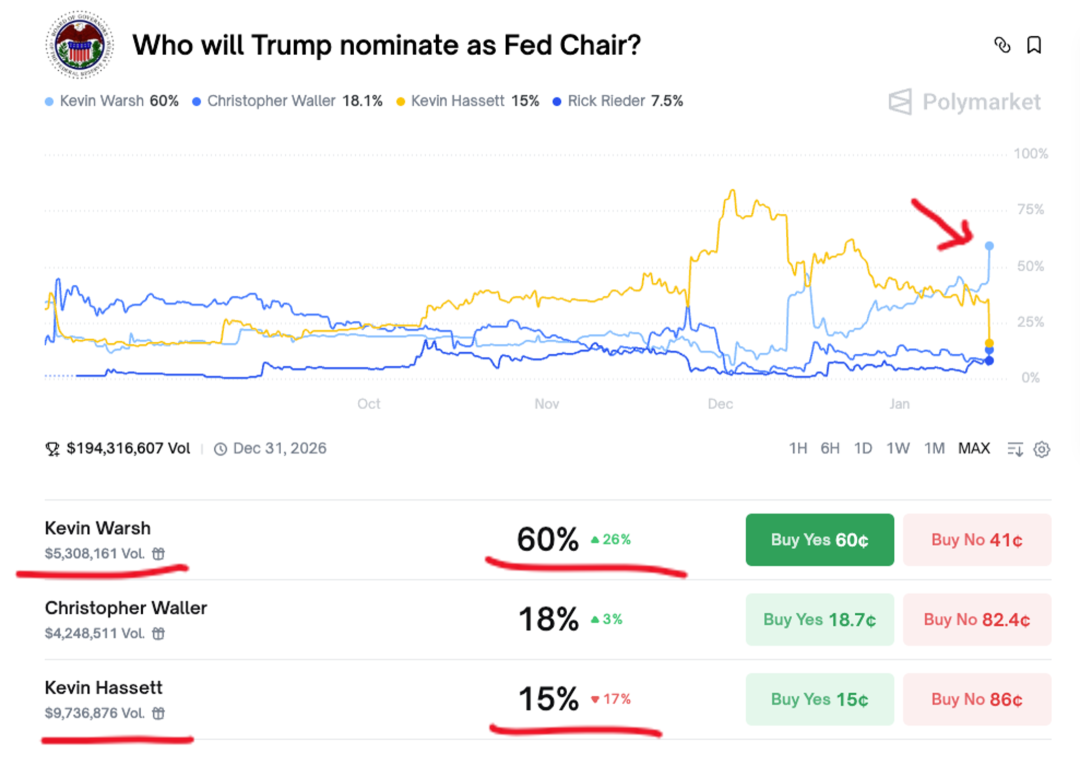This screenshot has width=1080, height=757.
Task: Toggle the Rick Rieder legend entry
Action: 618,101
